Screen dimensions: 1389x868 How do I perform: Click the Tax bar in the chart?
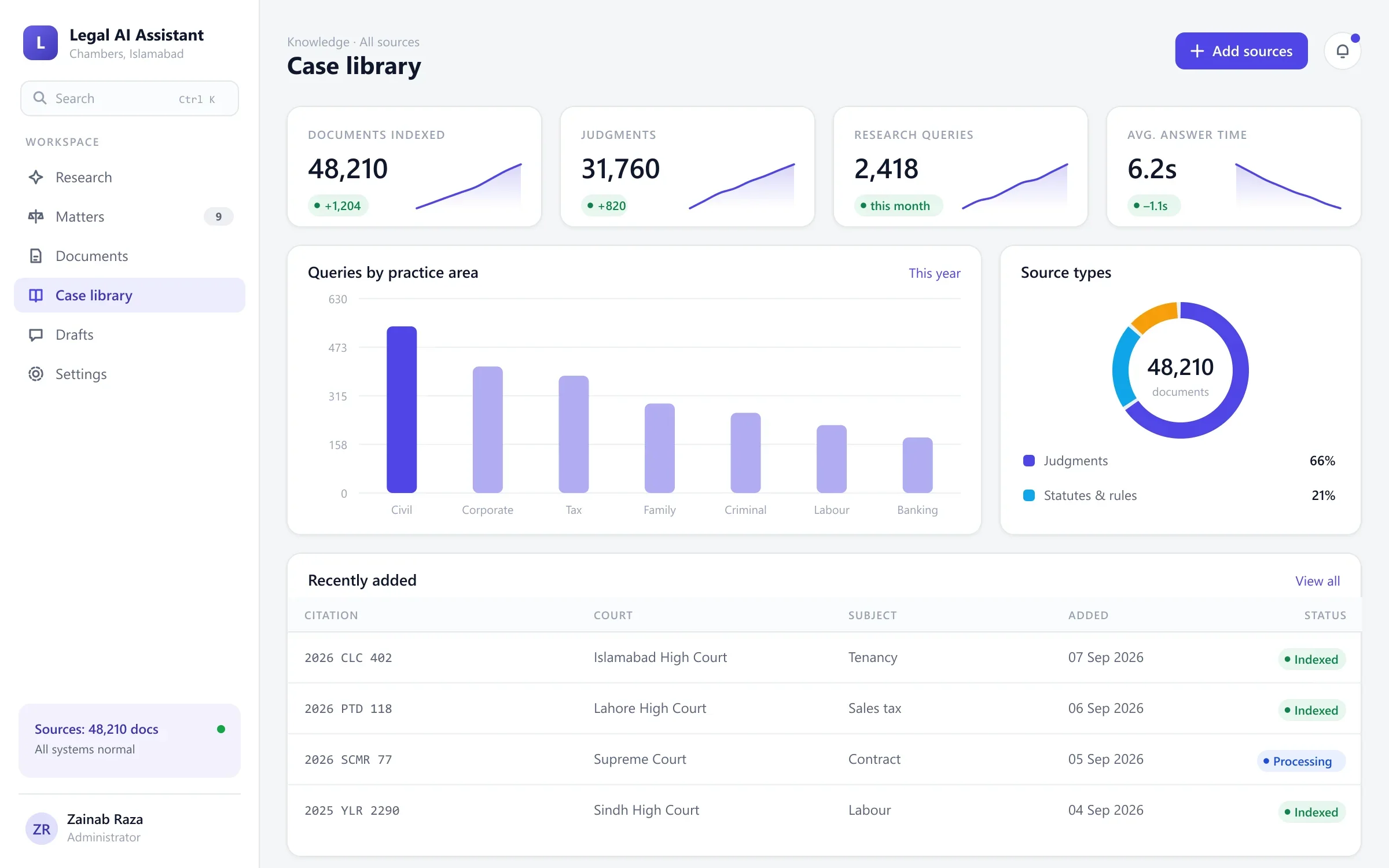pos(574,434)
